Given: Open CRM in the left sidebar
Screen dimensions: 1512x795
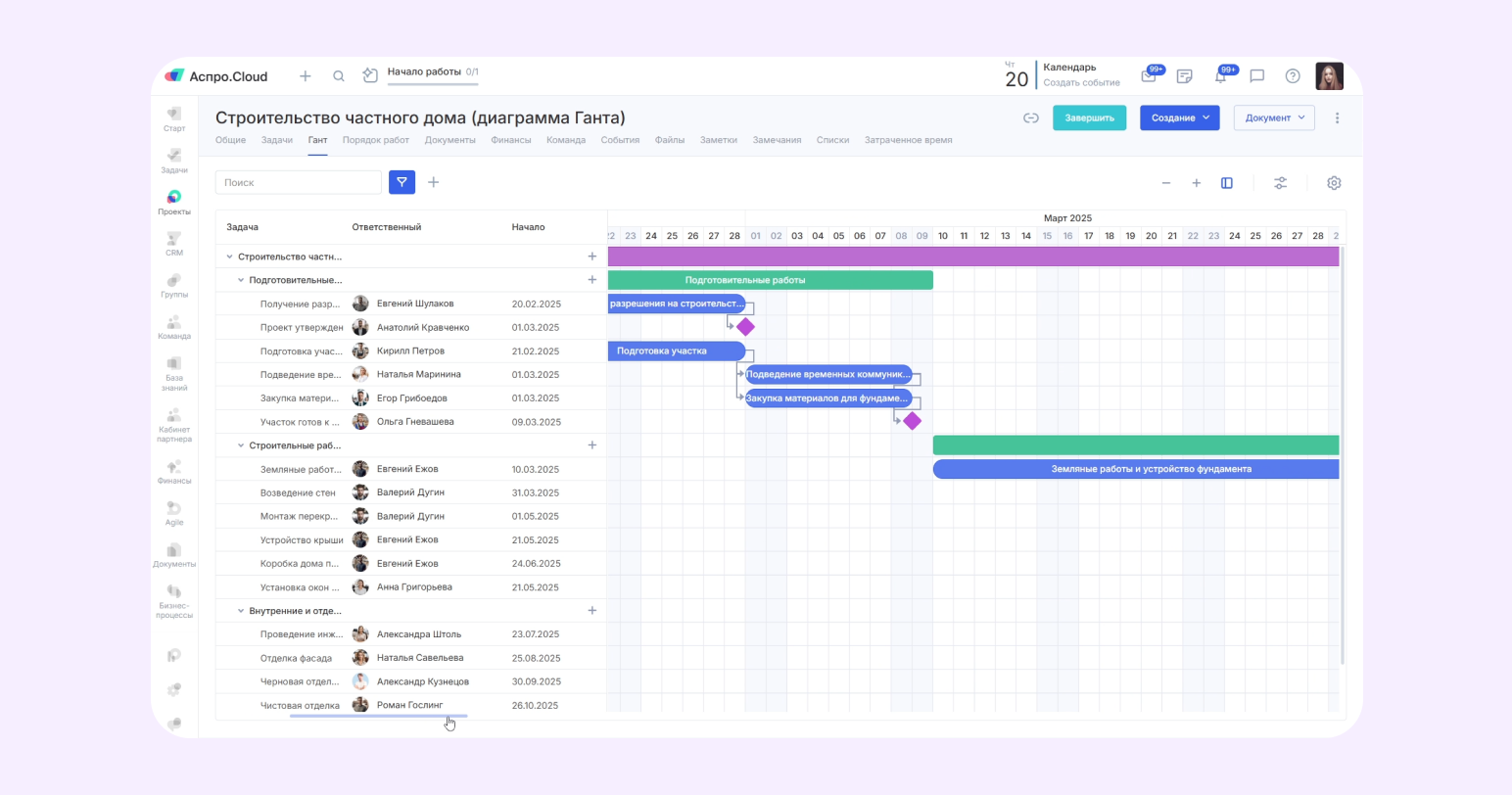Looking at the screenshot, I should coord(174,244).
